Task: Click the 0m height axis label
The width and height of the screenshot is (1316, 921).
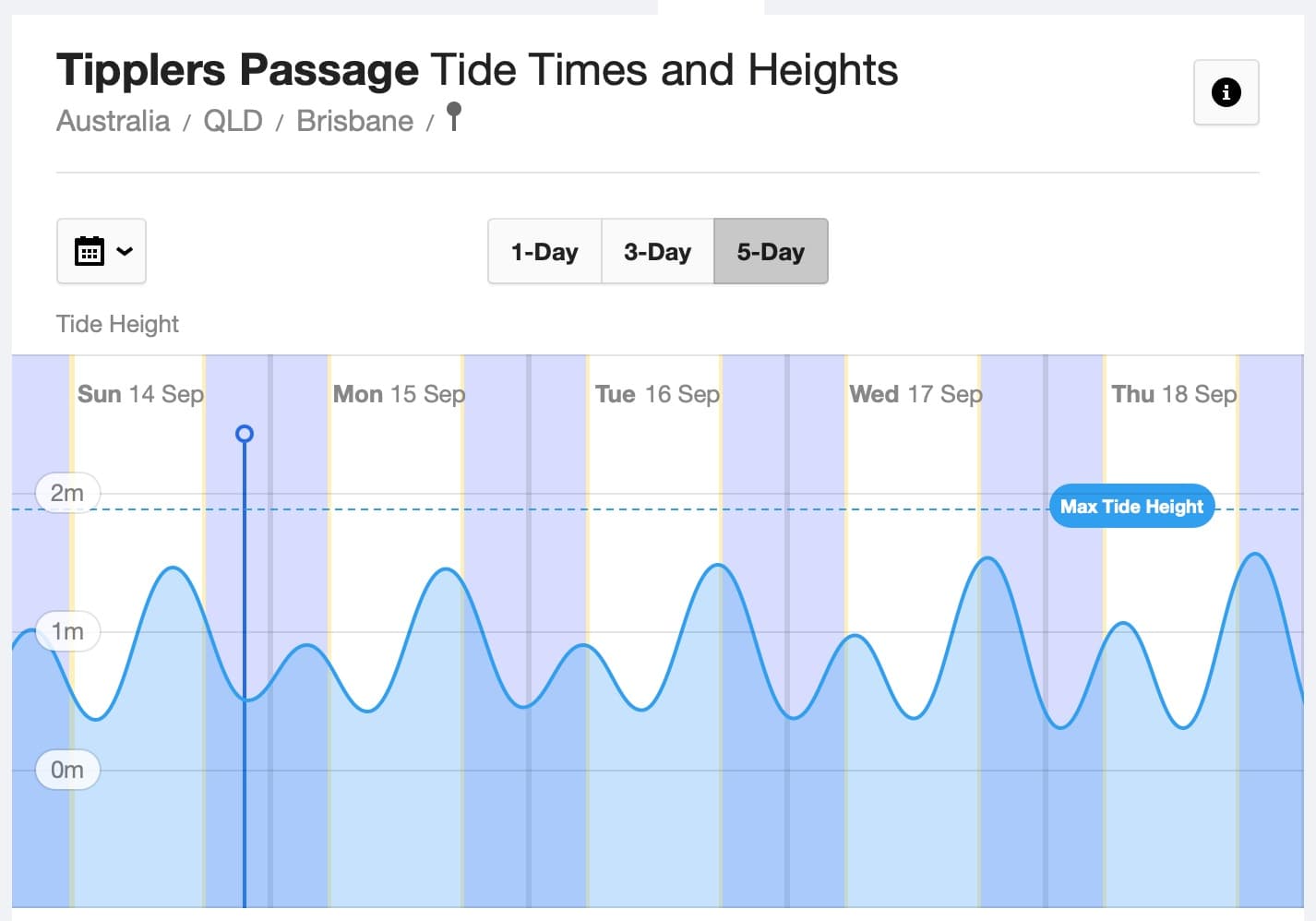Action: (67, 770)
